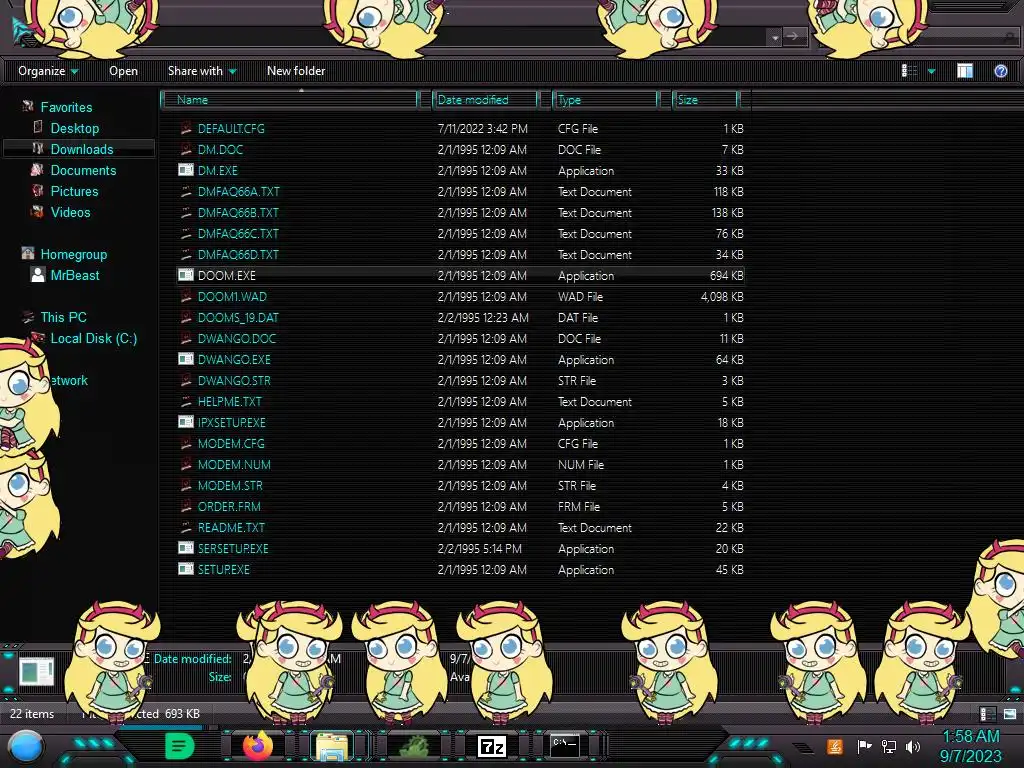Click the 4,098 KB size cell
Image resolution: width=1024 pixels, height=768 pixels.
722,296
